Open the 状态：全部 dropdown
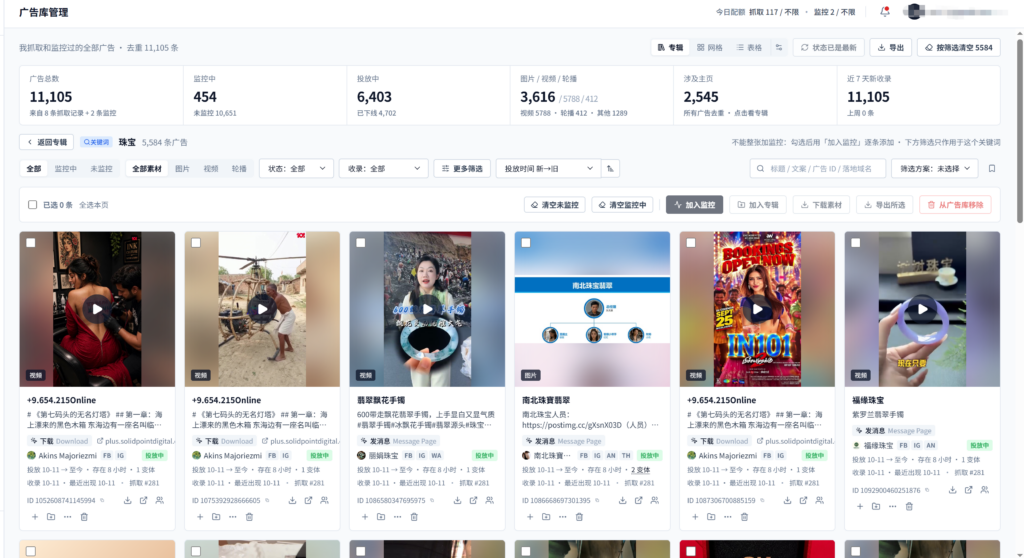 (x=296, y=169)
